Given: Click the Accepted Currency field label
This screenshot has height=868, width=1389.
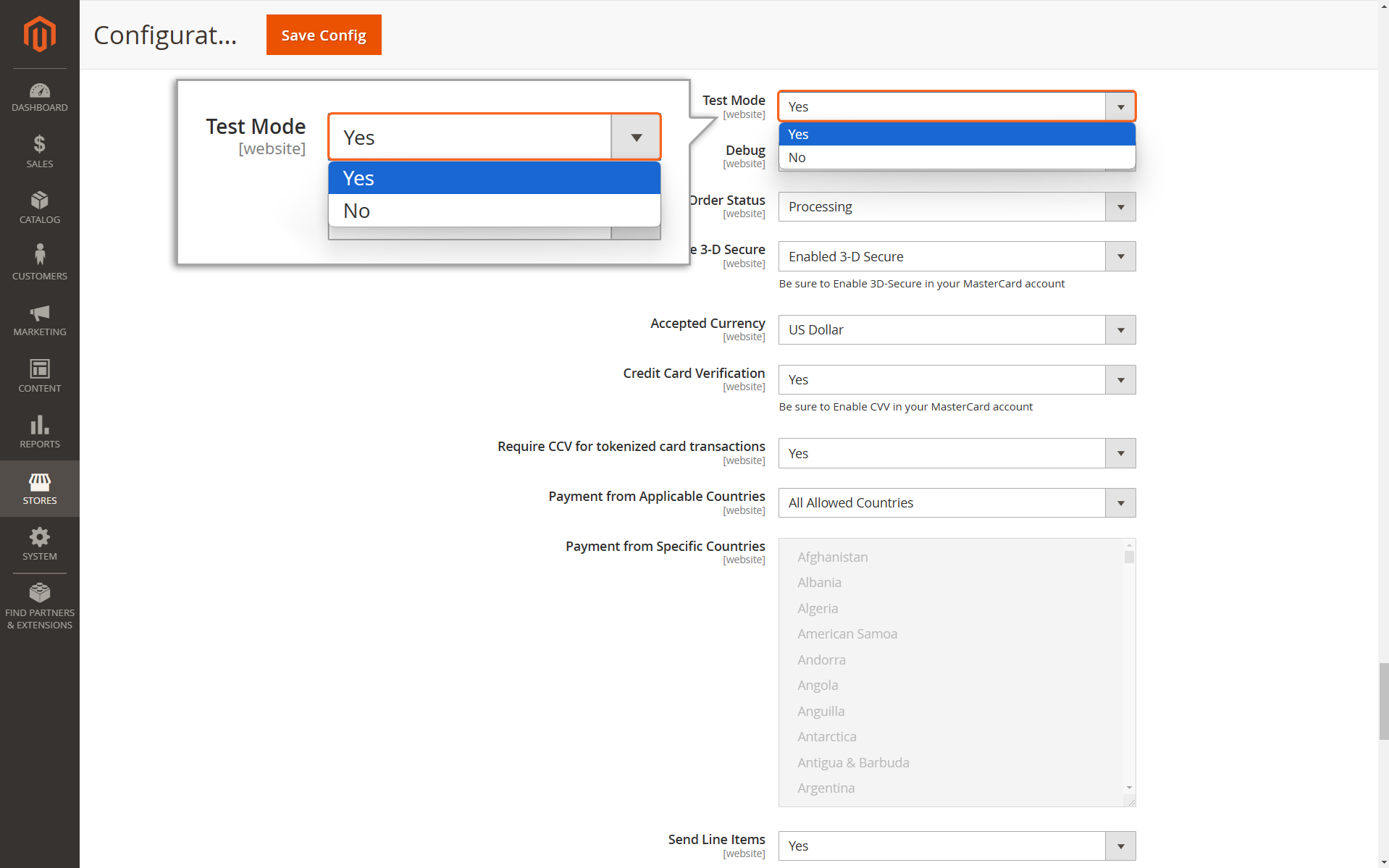Looking at the screenshot, I should (708, 324).
